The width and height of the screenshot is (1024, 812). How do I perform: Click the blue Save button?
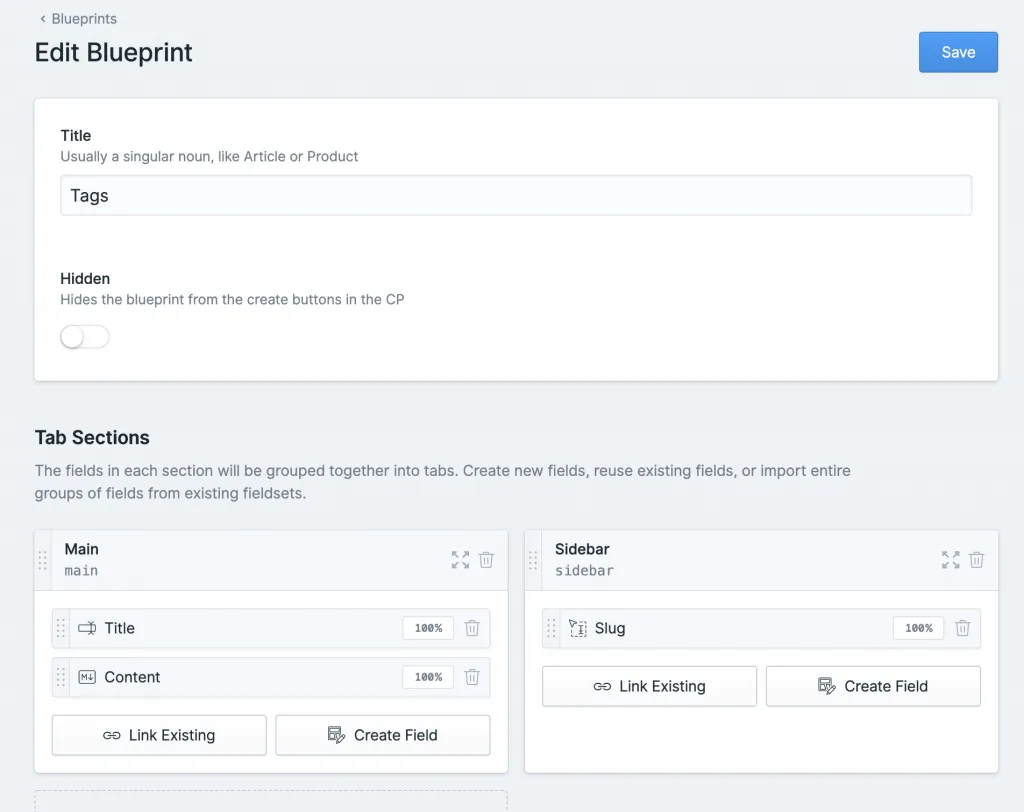(957, 52)
